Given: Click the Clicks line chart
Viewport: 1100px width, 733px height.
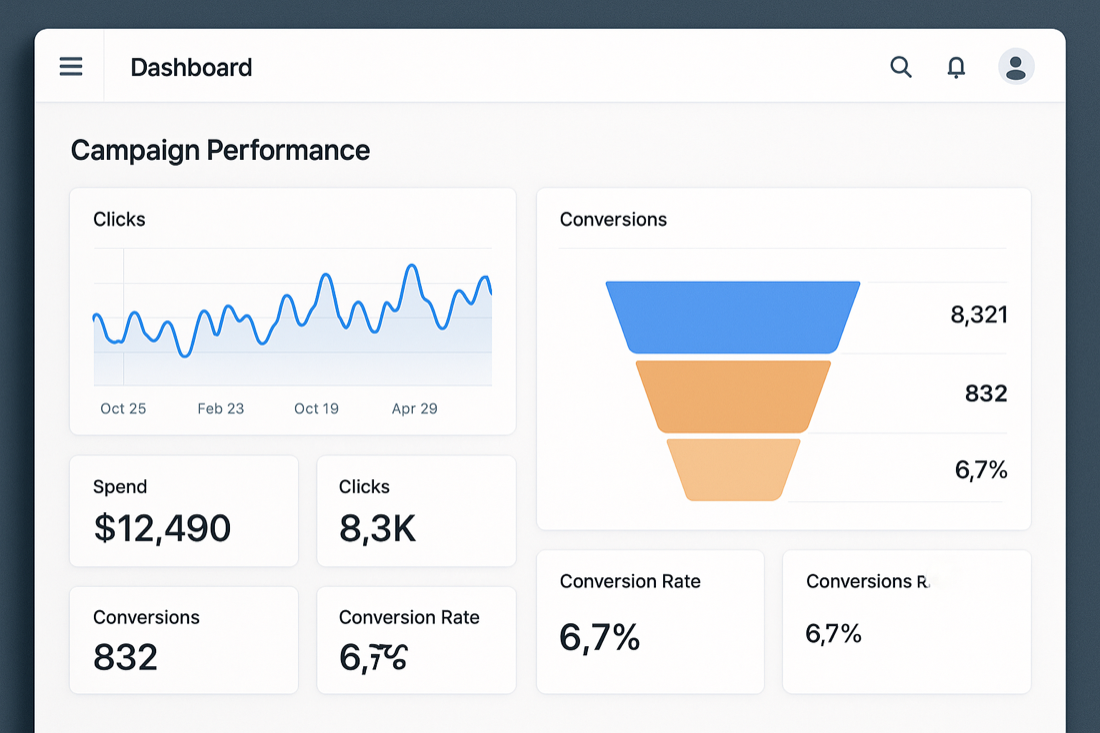Looking at the screenshot, I should pos(293,317).
